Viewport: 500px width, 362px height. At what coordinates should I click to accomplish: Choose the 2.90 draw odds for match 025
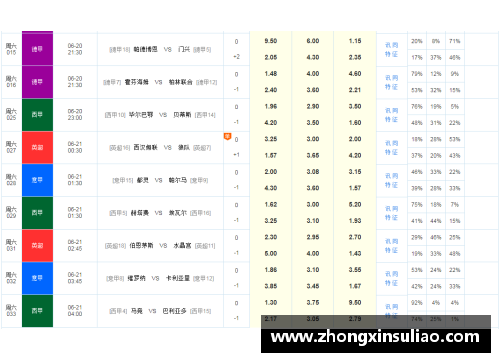(313, 106)
